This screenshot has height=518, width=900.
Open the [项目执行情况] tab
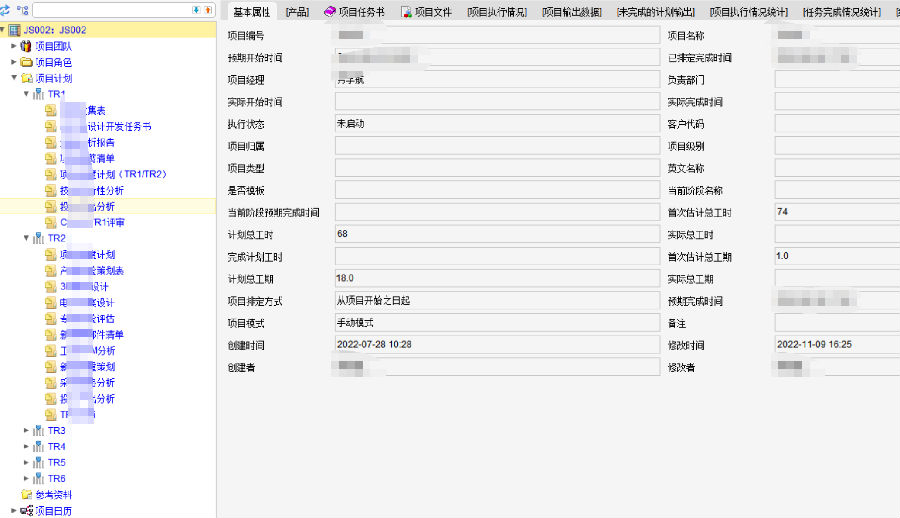pos(496,11)
